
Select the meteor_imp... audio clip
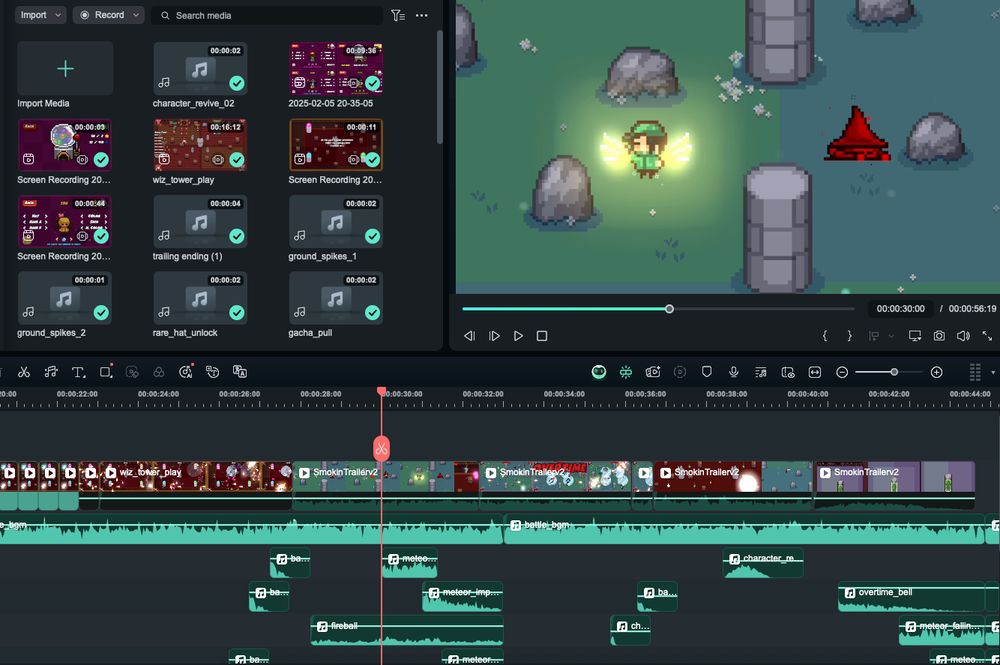tap(462, 597)
